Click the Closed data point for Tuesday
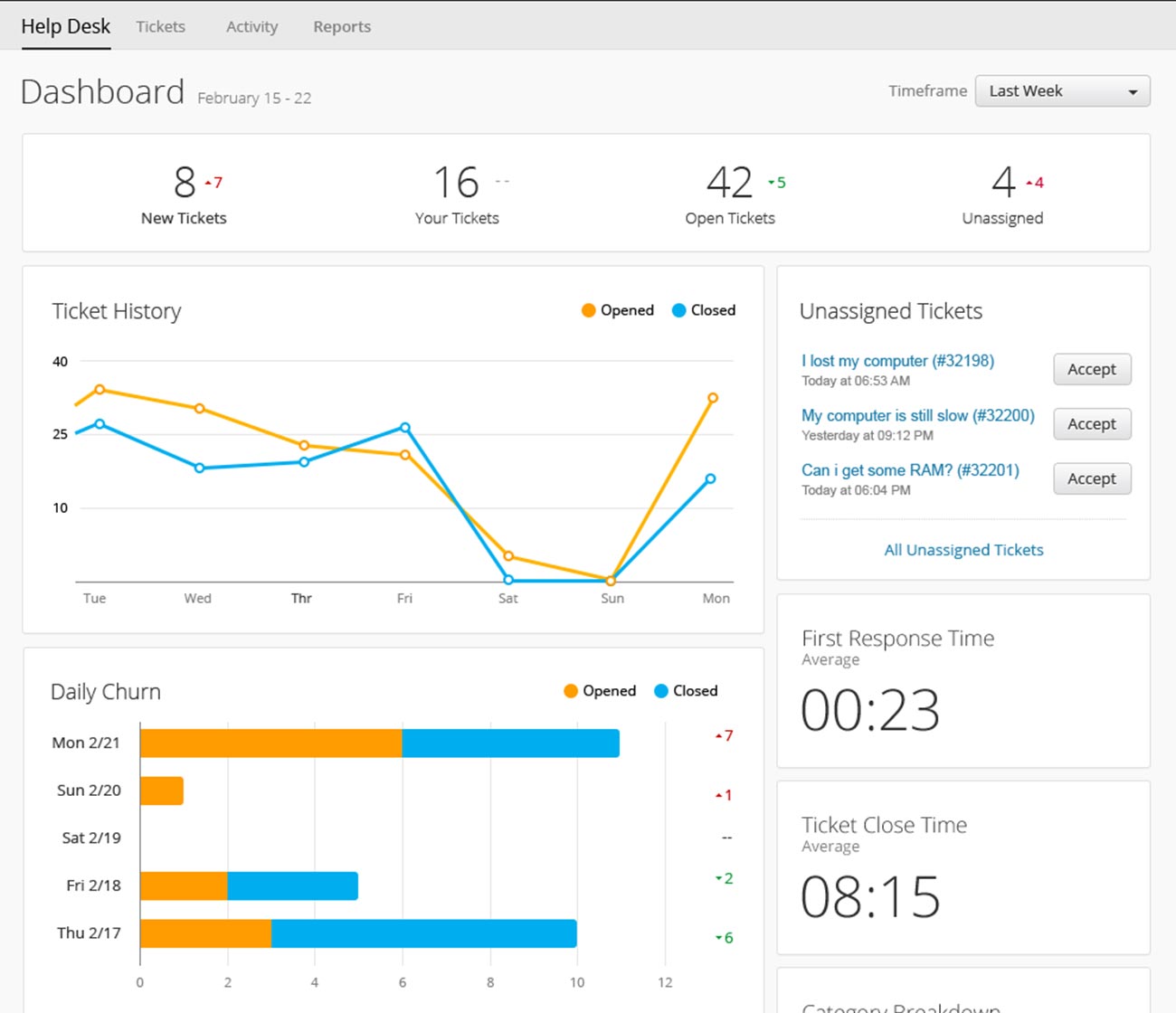 click(x=100, y=423)
